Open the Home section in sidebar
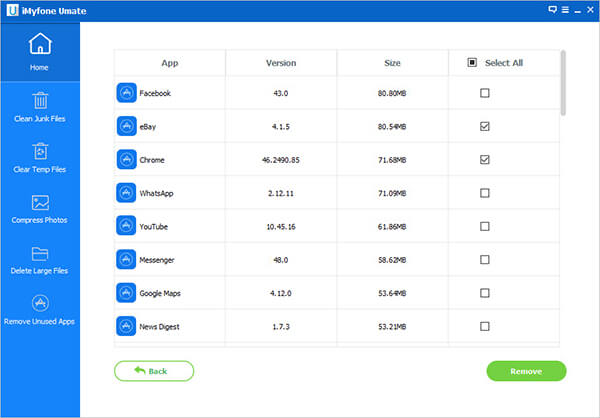600x418 pixels. 40,52
